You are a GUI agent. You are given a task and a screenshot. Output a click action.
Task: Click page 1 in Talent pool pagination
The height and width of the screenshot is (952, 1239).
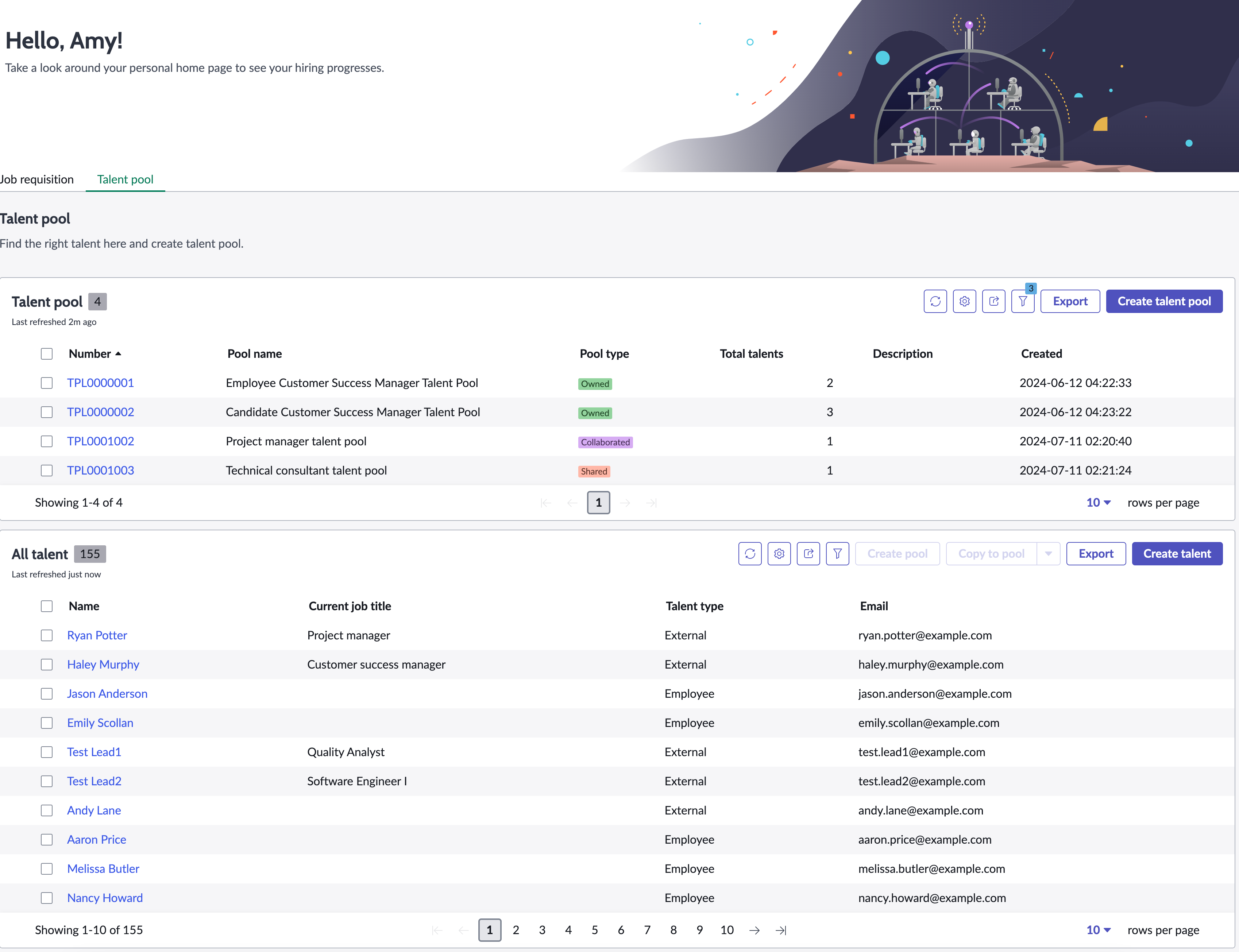pos(599,503)
